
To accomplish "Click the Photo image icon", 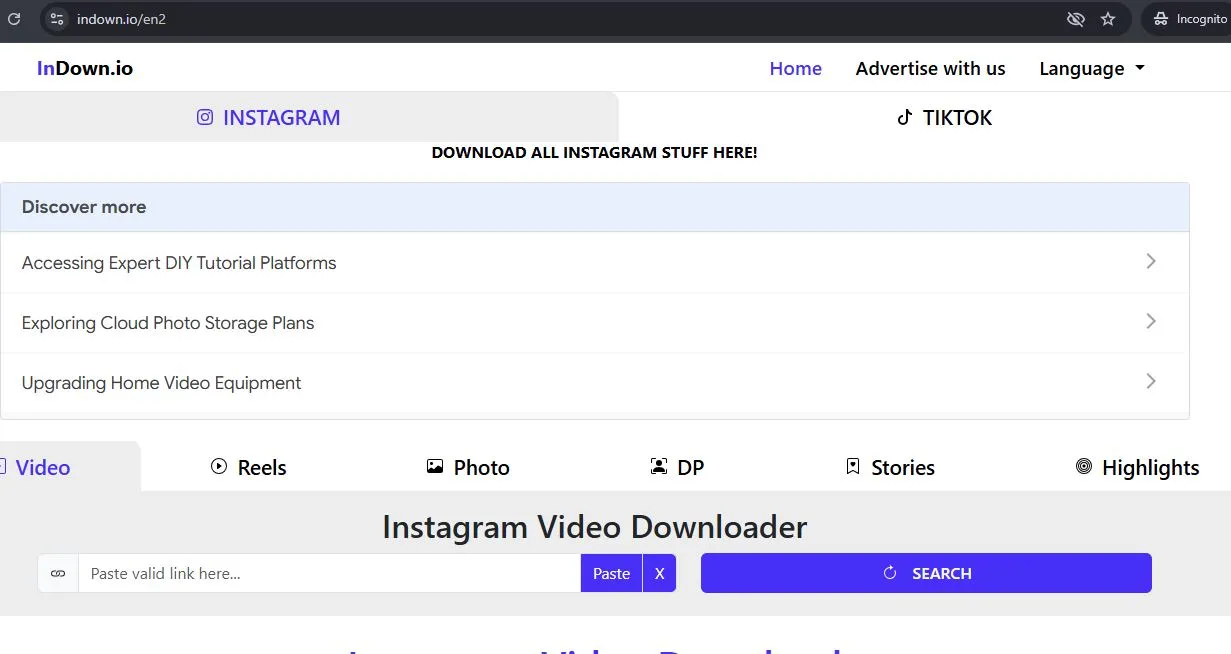I will pyautogui.click(x=435, y=466).
